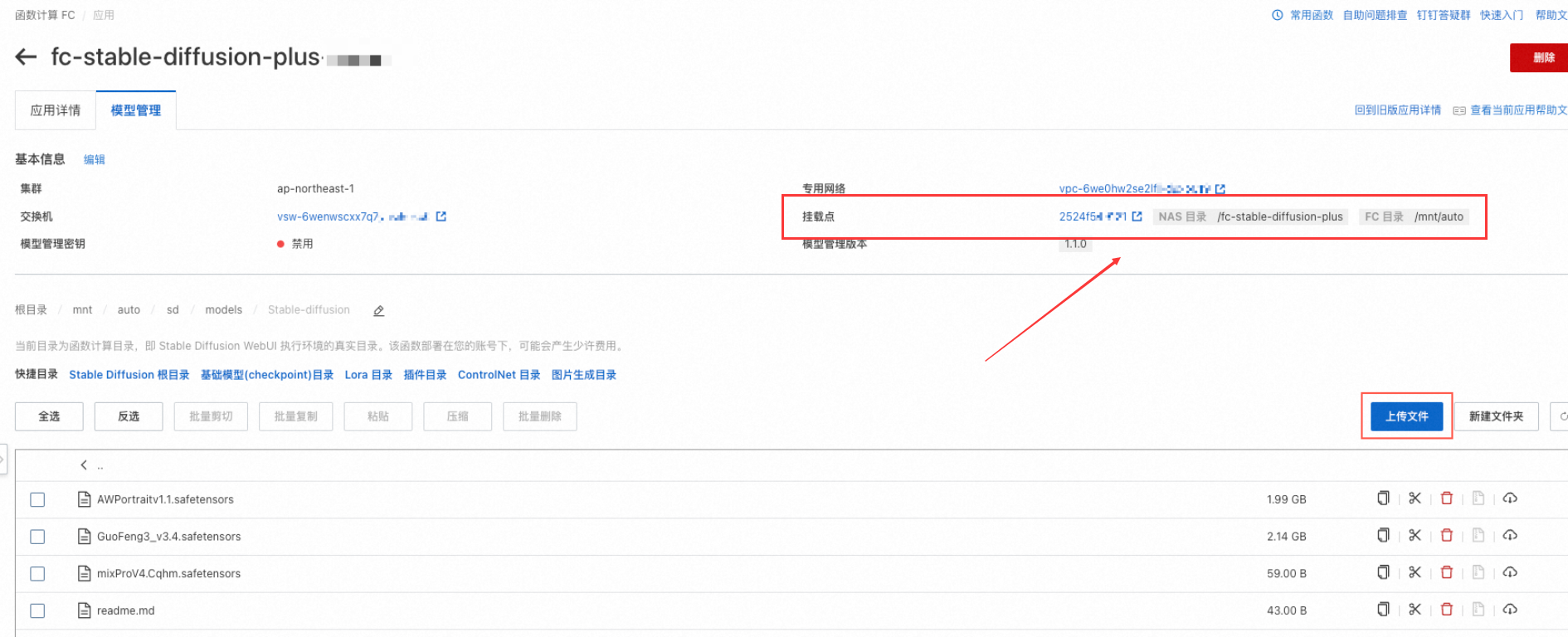Download the GuoFeng3_v3.4.safetensors file
This screenshot has height=637, width=1568.
click(x=1510, y=536)
